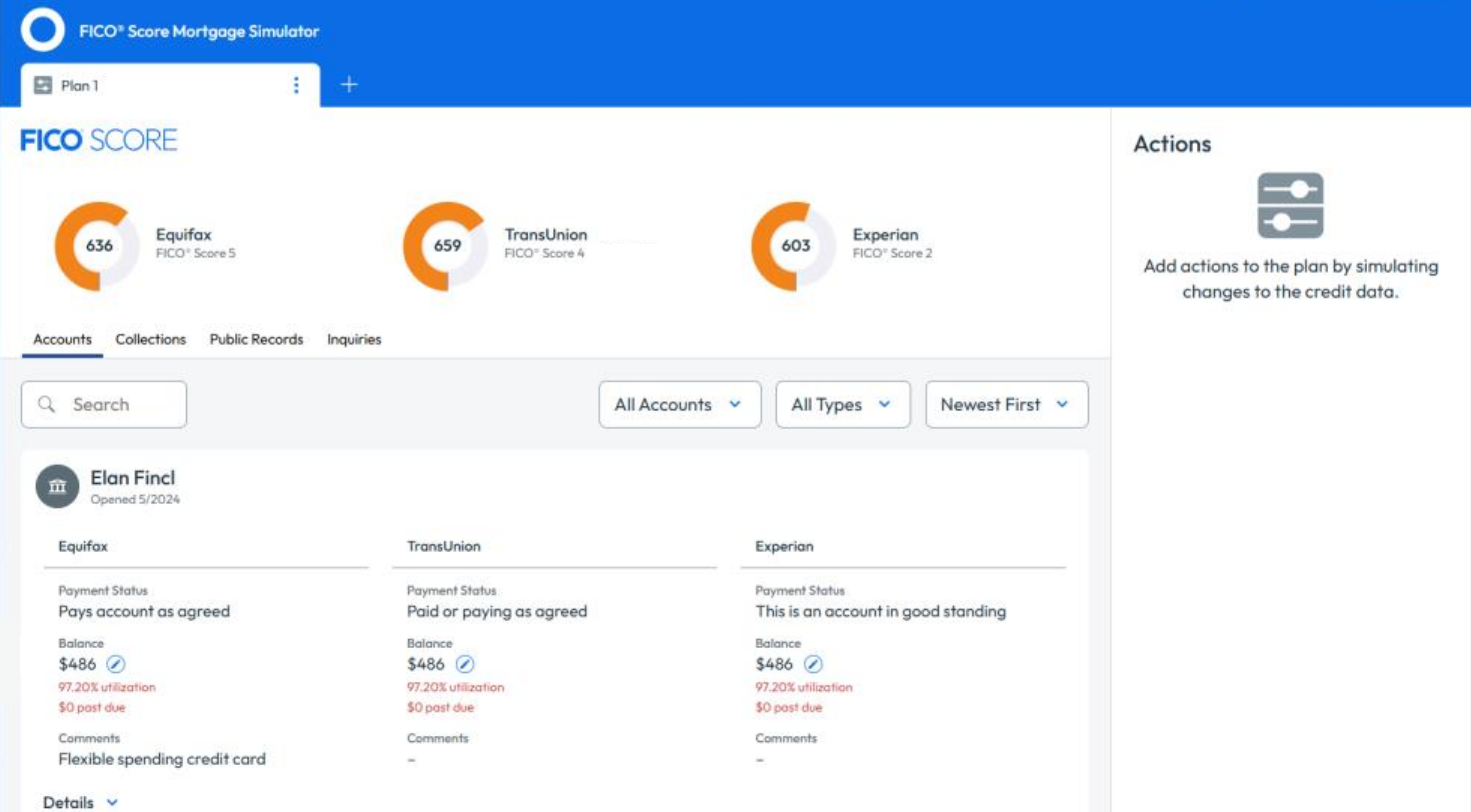Click Experian $0 past due text
The image size is (1471, 812).
(x=789, y=708)
